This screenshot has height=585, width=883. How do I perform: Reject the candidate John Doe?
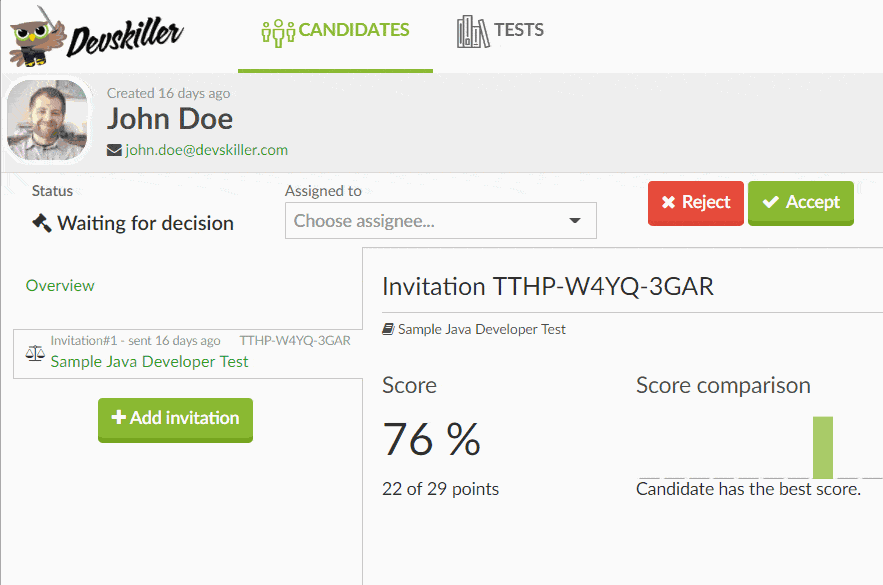[695, 203]
